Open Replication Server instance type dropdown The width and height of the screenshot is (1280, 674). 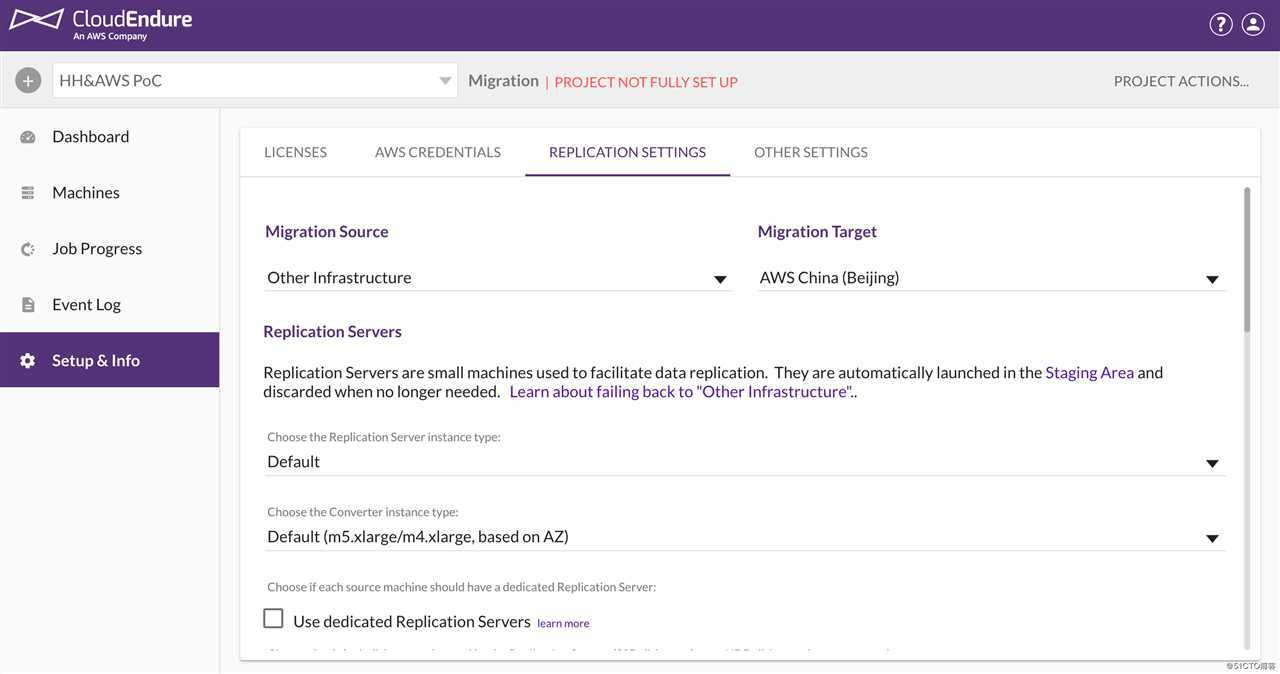coord(745,462)
